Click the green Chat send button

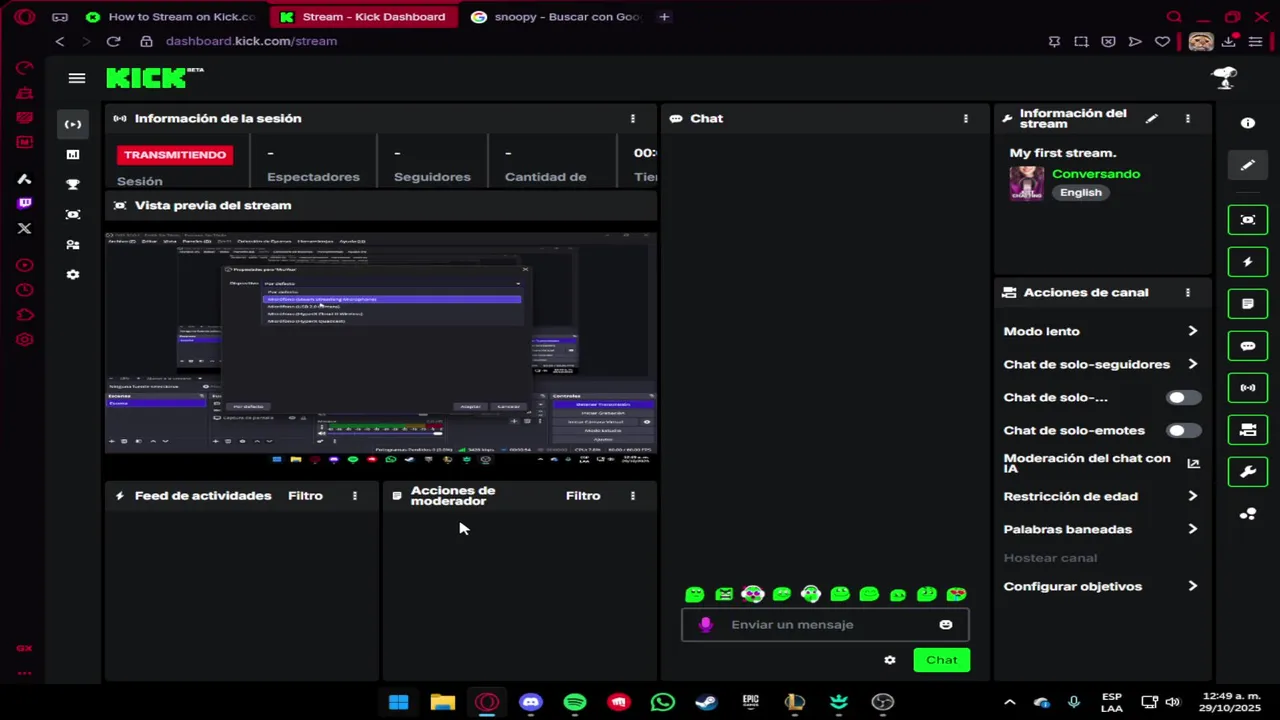[x=941, y=660]
